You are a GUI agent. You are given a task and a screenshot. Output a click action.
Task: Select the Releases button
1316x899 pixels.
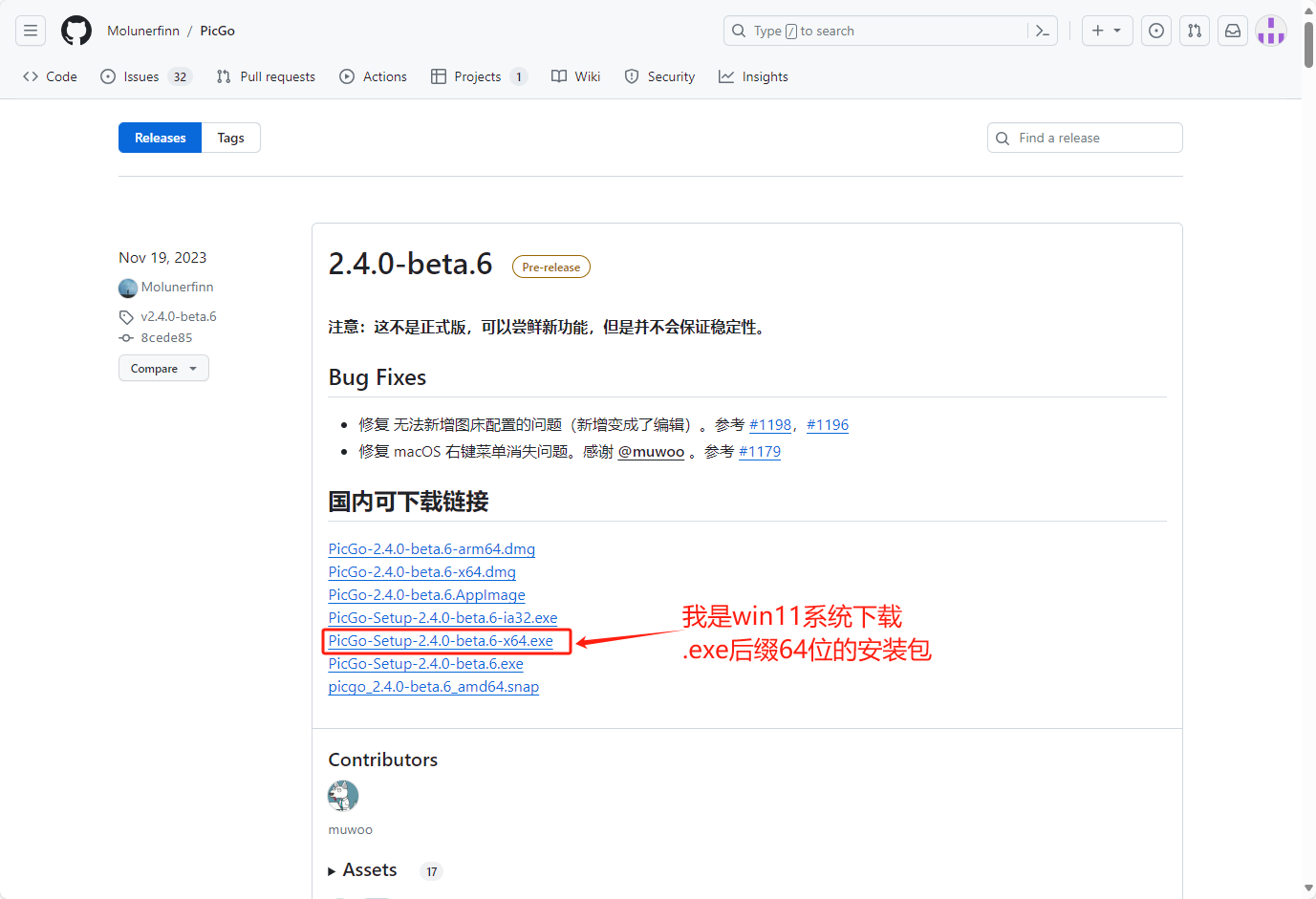pyautogui.click(x=160, y=138)
